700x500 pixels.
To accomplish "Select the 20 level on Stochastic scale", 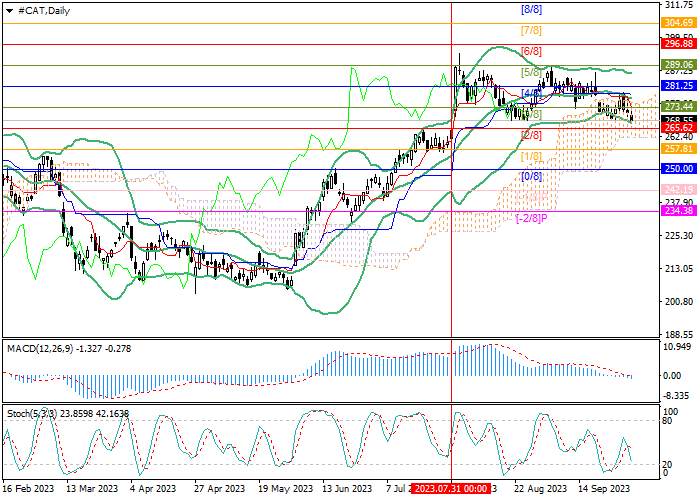I will click(x=668, y=465).
